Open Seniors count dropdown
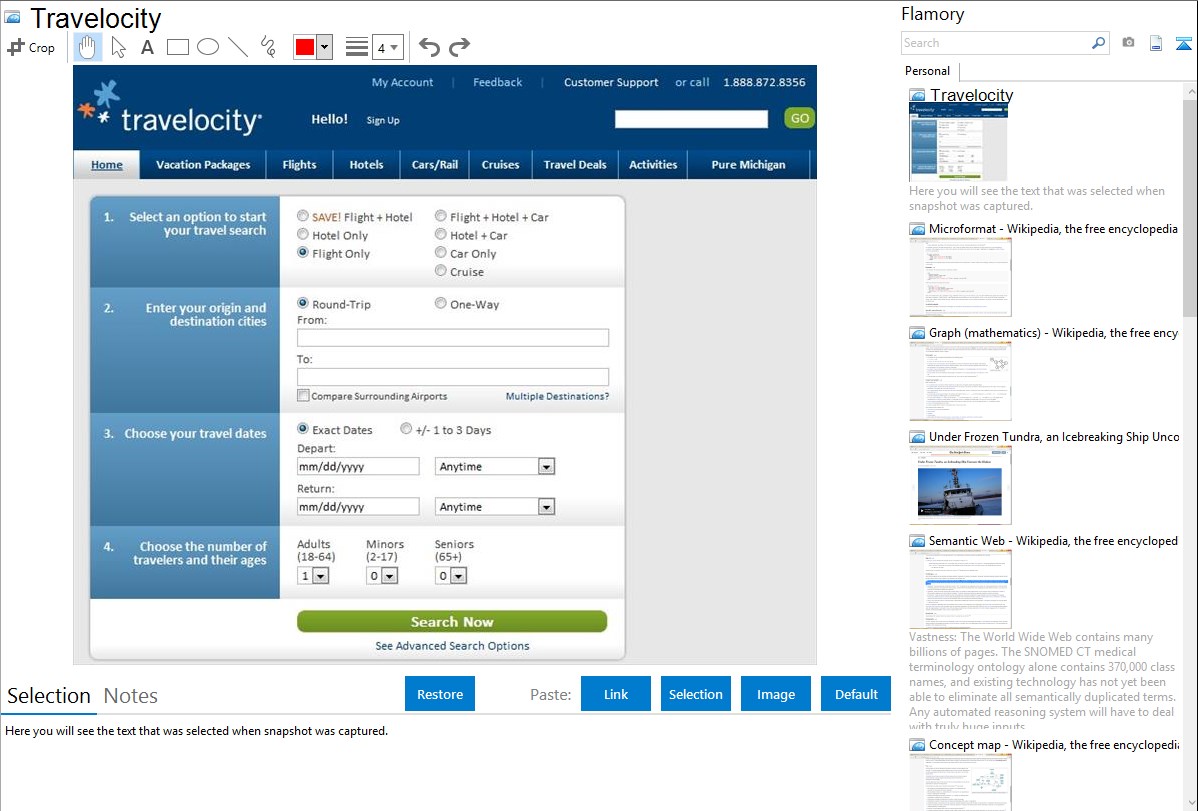Image resolution: width=1198 pixels, height=811 pixels. (458, 576)
